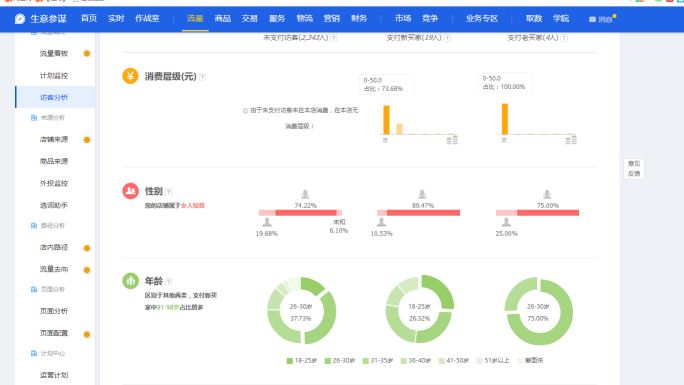684x385 pixels.
Task: Click the orange yuan 消费层级 icon
Action: click(x=130, y=76)
